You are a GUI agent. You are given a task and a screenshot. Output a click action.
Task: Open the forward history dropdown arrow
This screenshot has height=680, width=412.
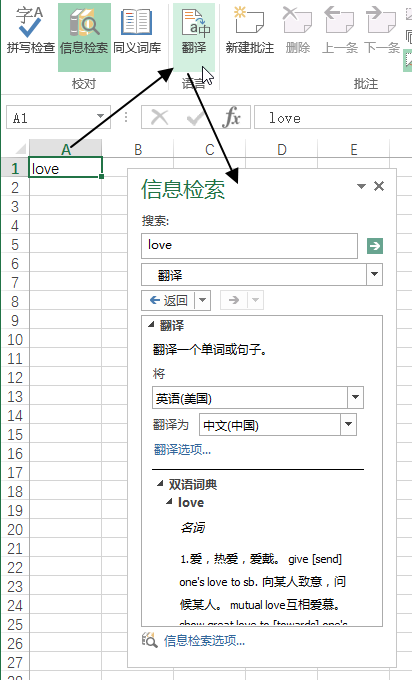pyautogui.click(x=255, y=300)
